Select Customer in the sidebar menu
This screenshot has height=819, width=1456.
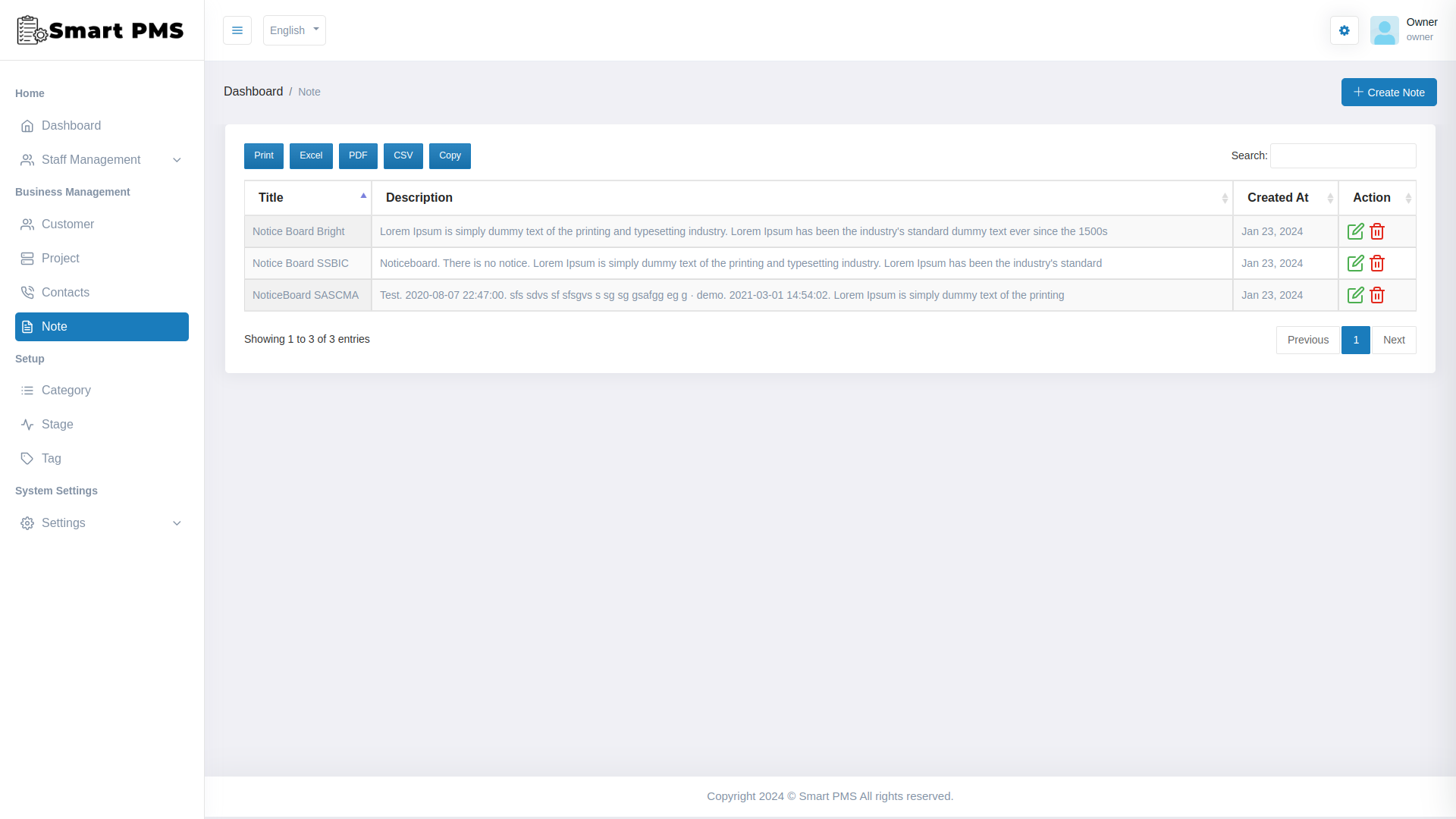(x=68, y=224)
